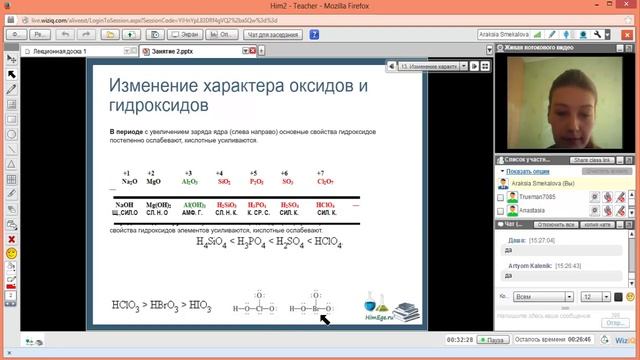Select the straight line tool
The width and height of the screenshot is (640, 360).
(x=11, y=149)
